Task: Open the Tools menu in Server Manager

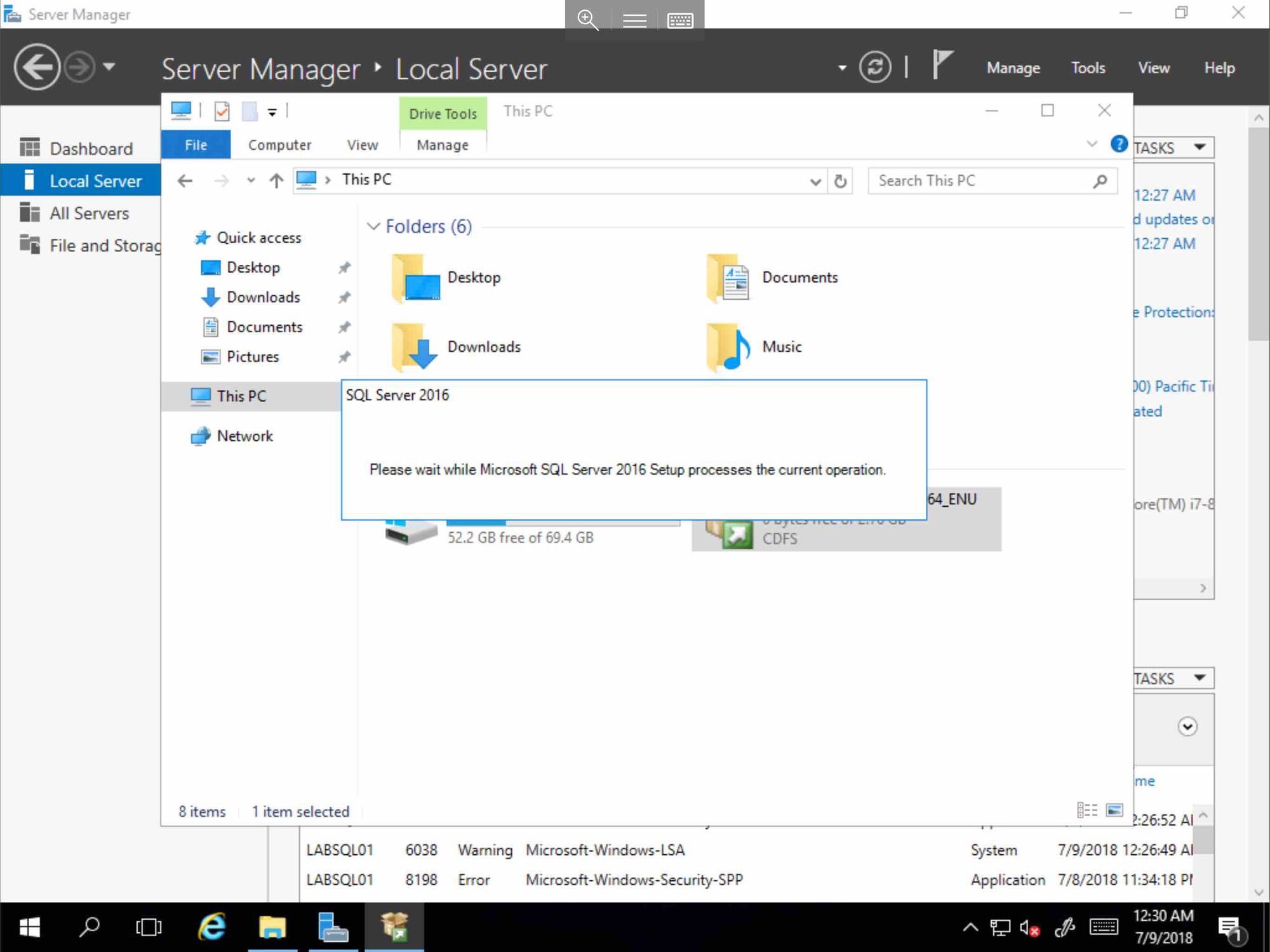Action: point(1088,68)
